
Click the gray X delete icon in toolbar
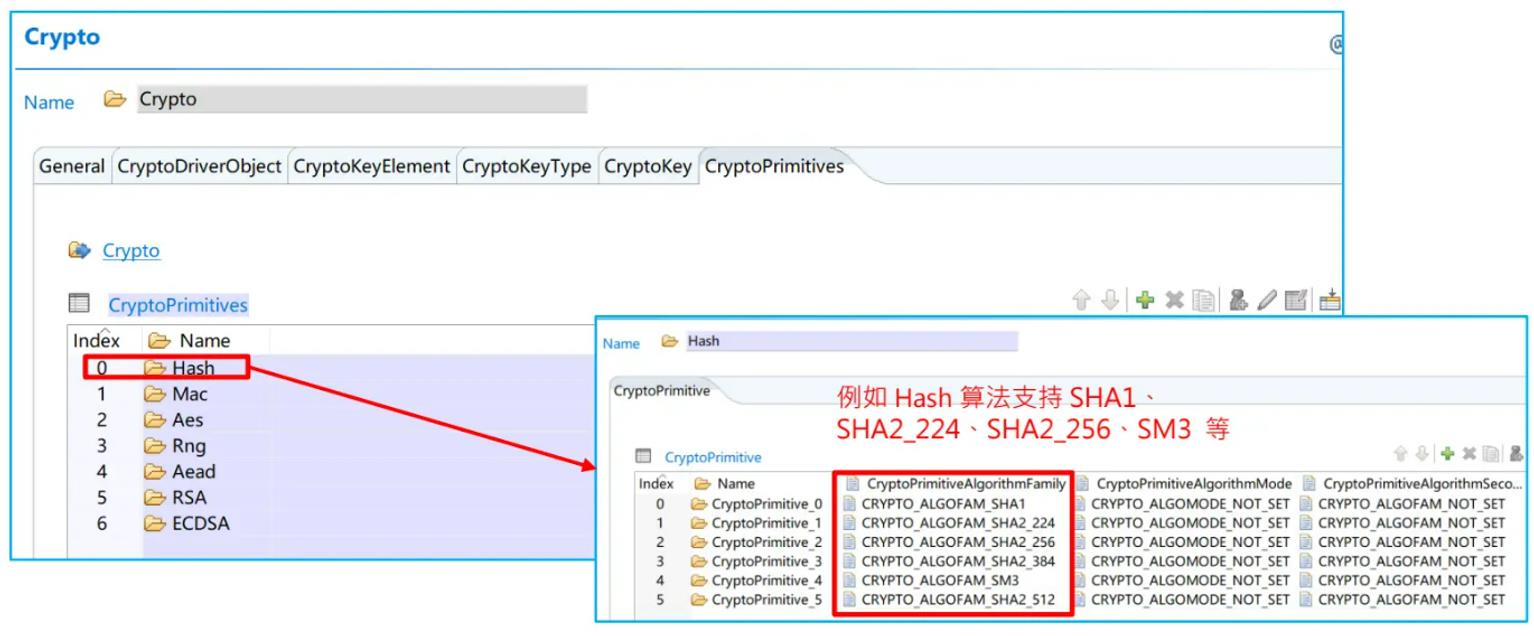[x=1175, y=300]
